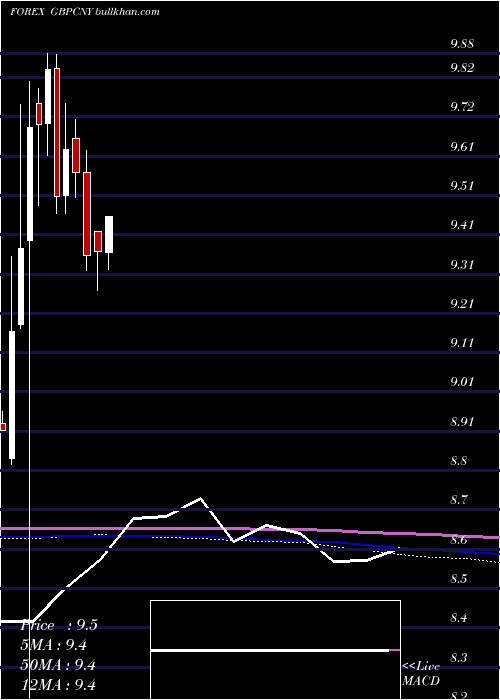Click the 8.6 price axis label
The width and height of the screenshot is (500, 700).
click(458, 540)
